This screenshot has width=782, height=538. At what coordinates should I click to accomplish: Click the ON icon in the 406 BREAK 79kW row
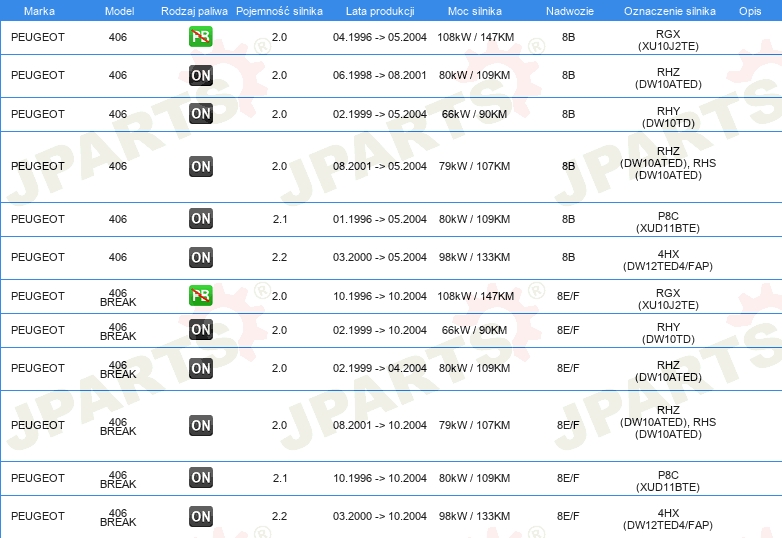point(200,425)
